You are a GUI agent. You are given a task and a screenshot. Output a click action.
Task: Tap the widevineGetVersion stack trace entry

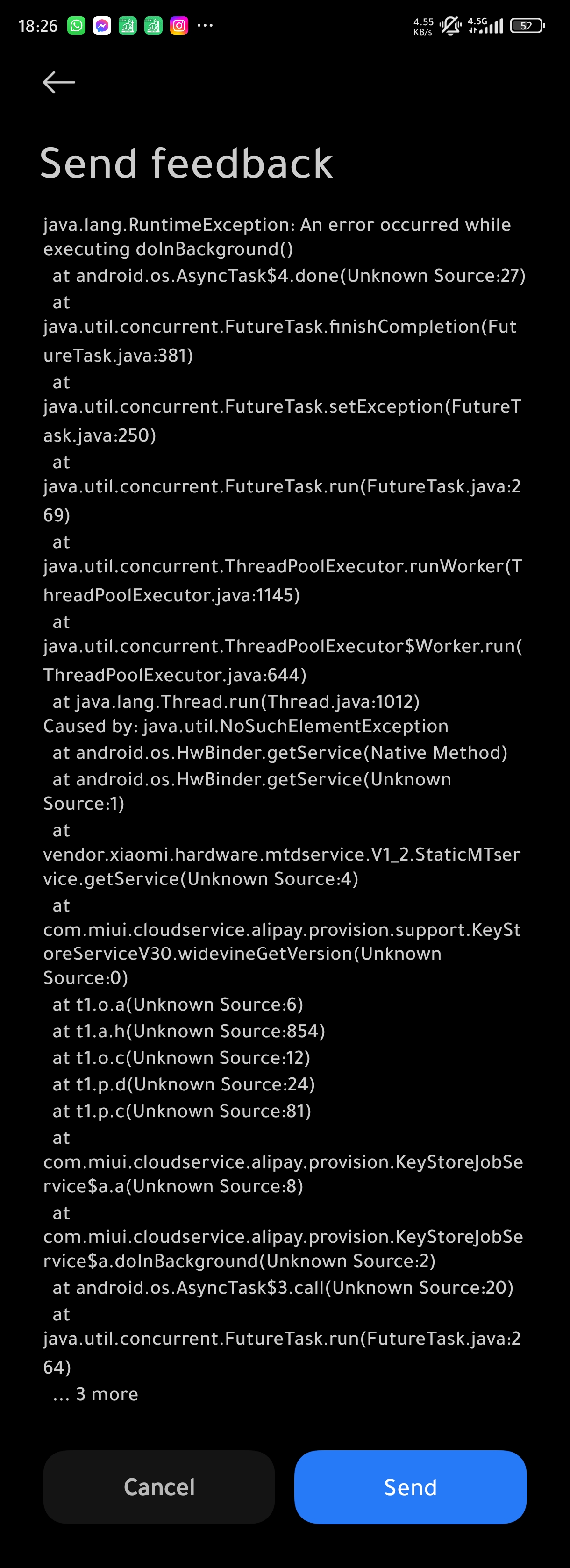[282, 941]
